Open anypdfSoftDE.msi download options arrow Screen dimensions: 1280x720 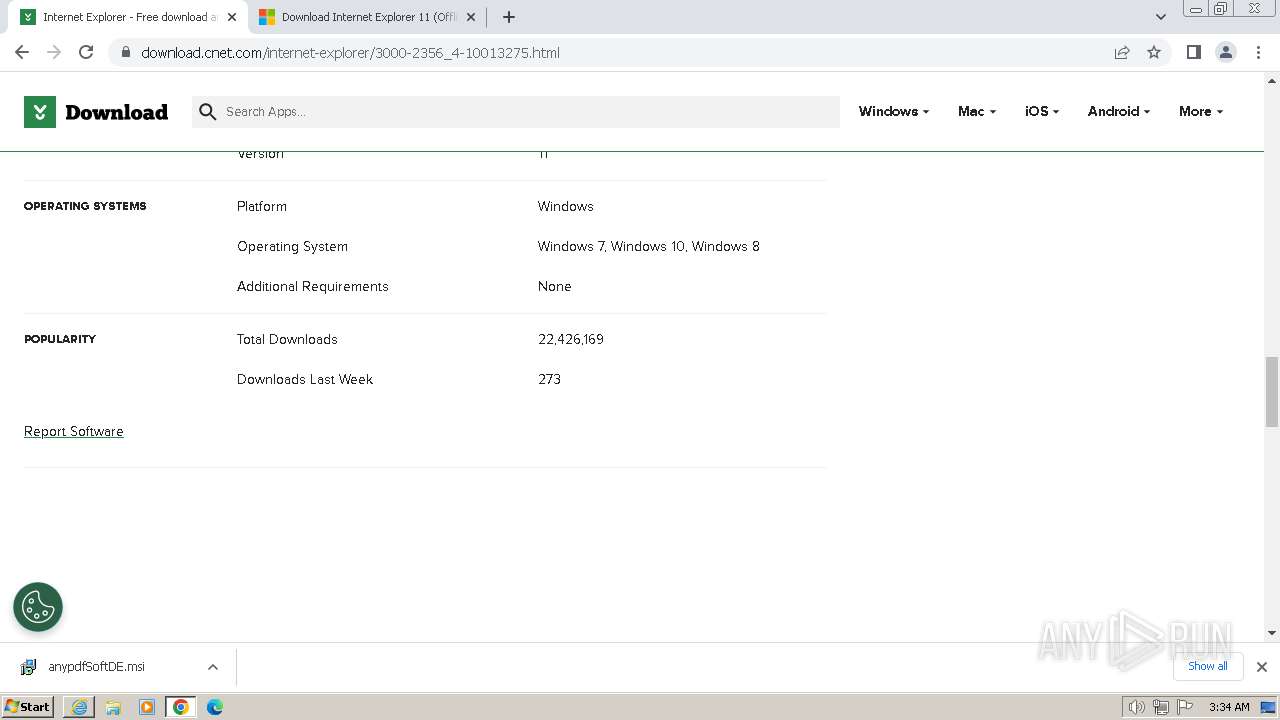213,667
